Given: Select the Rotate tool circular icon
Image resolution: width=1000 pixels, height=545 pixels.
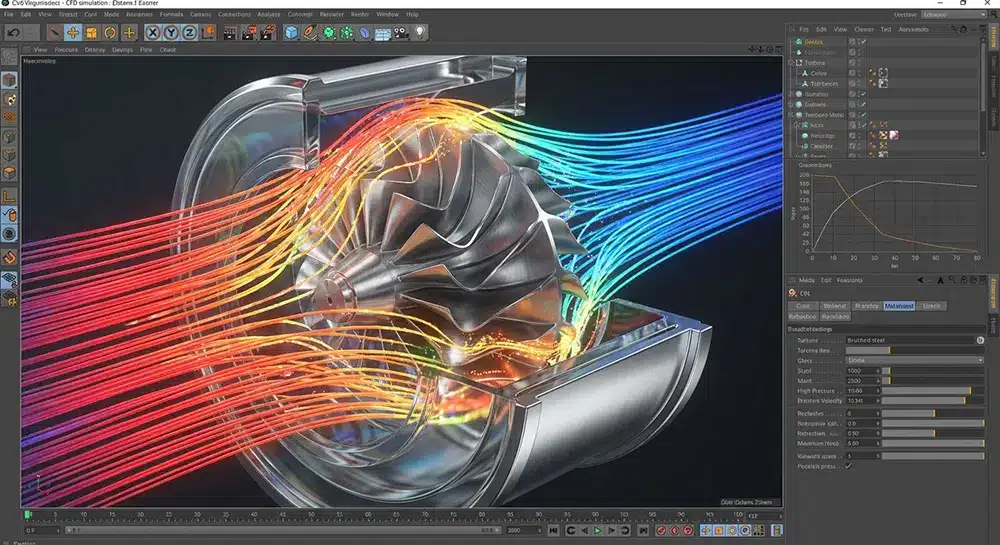Looking at the screenshot, I should coord(110,33).
